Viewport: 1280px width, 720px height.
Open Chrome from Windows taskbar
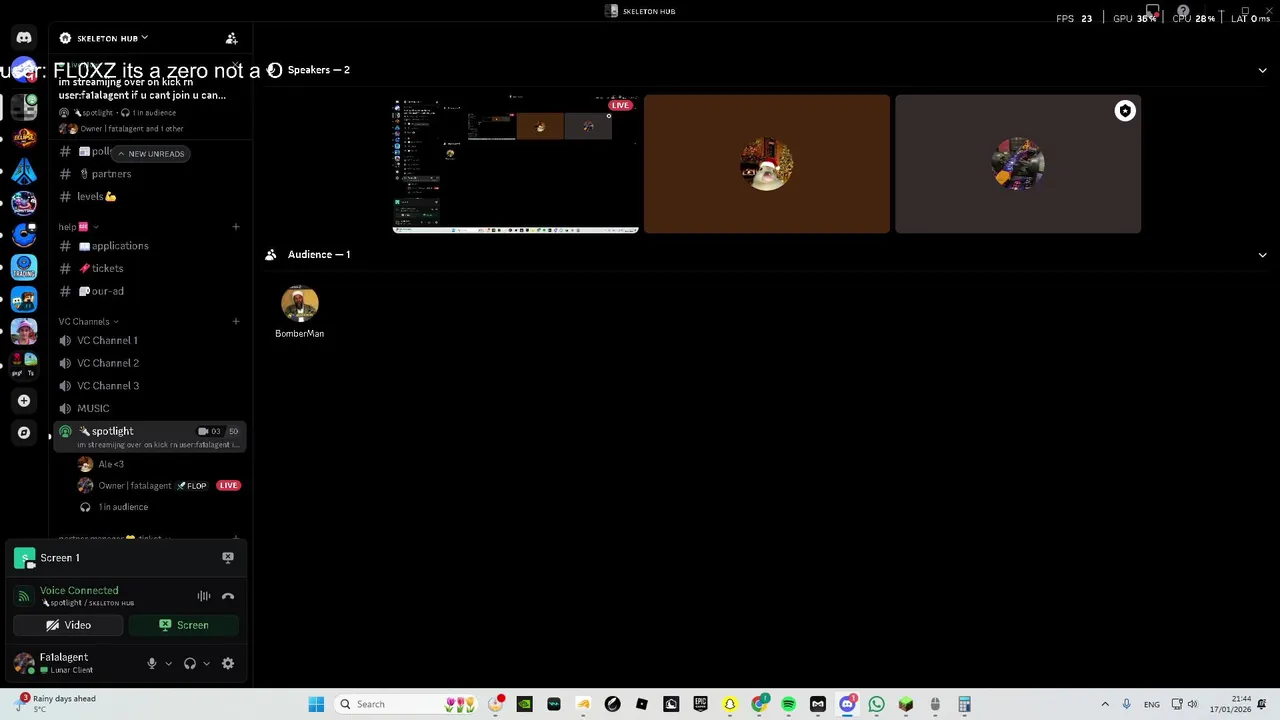click(759, 704)
